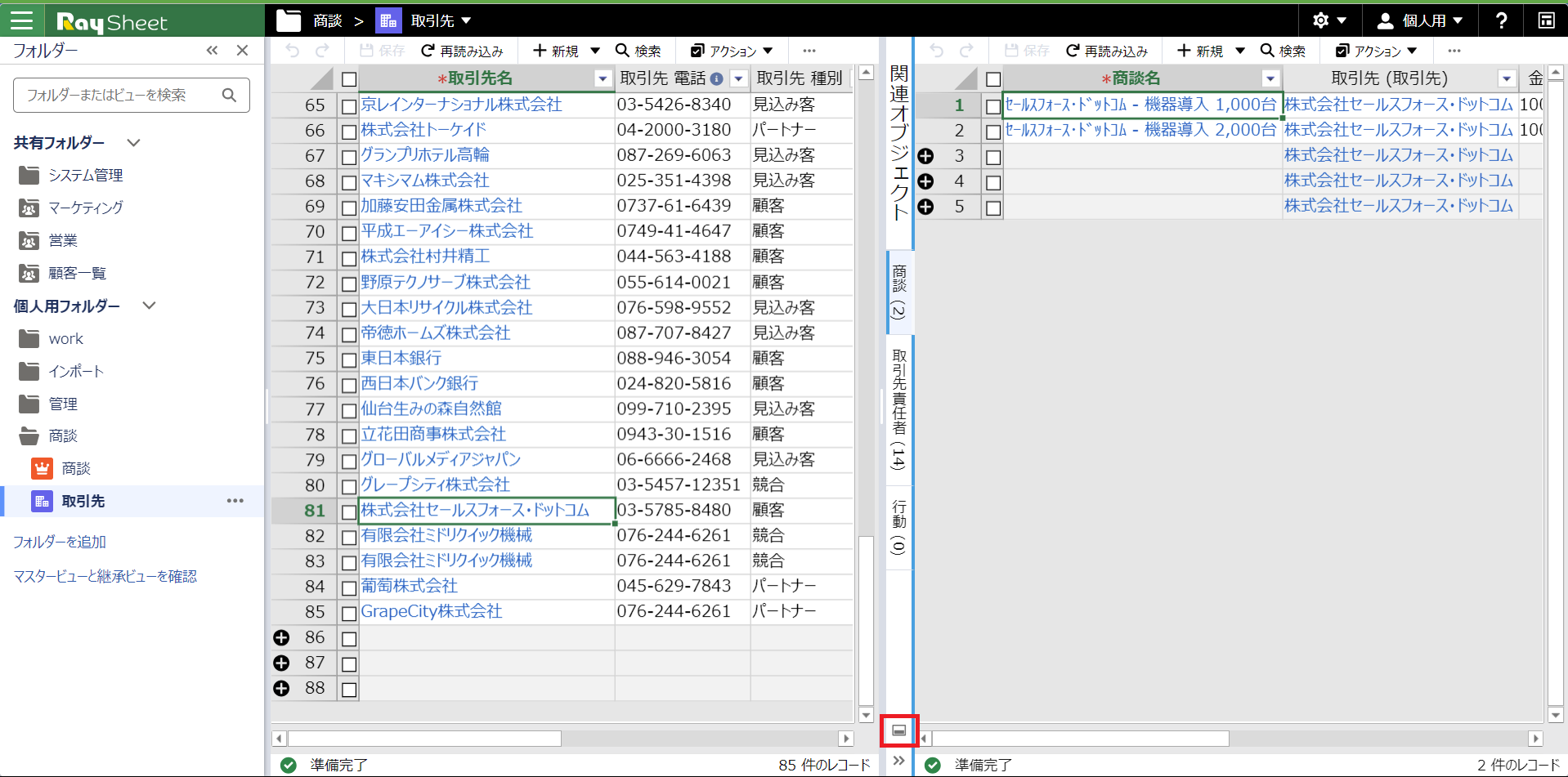
Task: Click plus icon on row 86
Action: coord(281,637)
